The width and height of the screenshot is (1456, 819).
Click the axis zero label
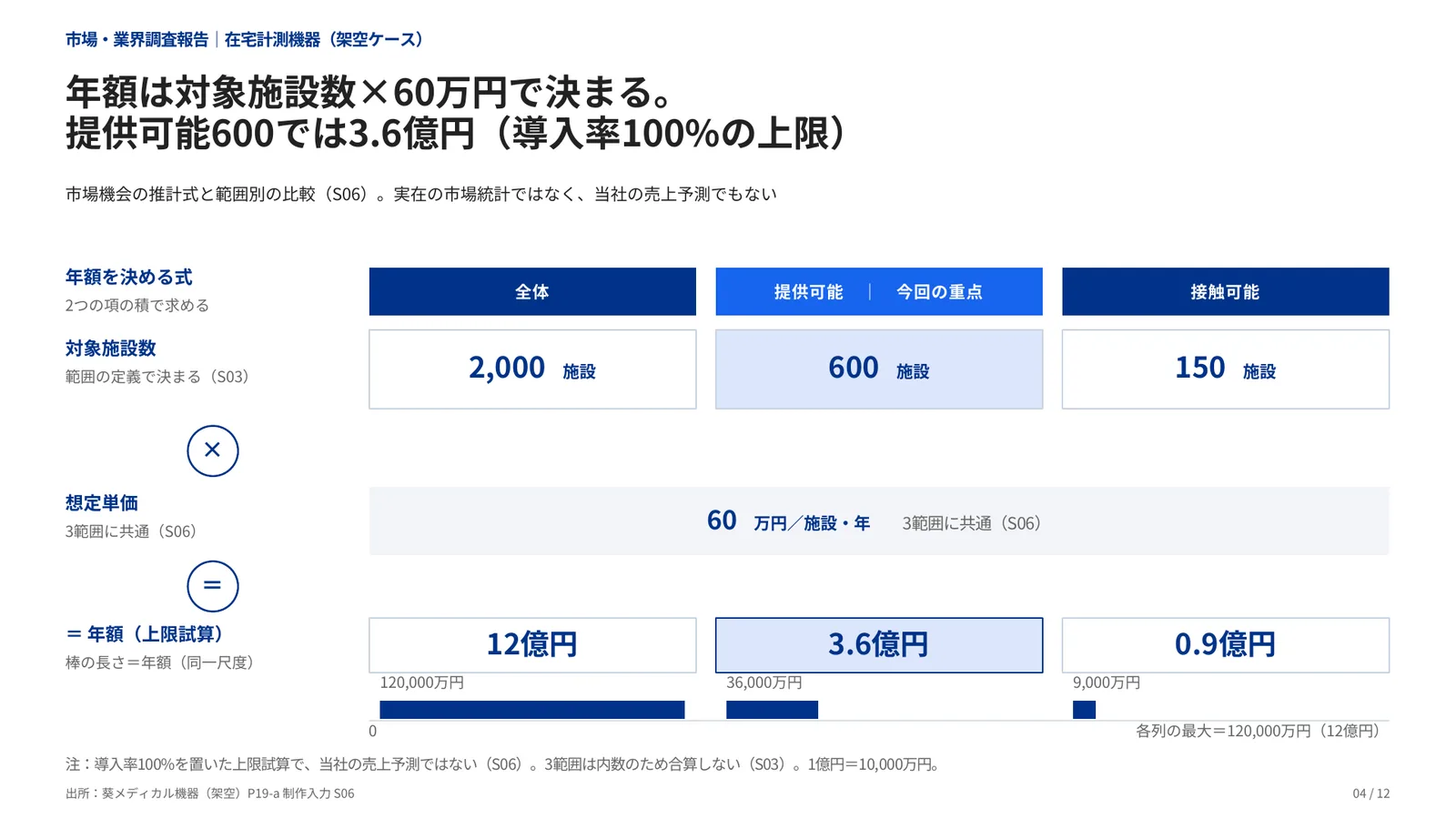click(x=373, y=731)
